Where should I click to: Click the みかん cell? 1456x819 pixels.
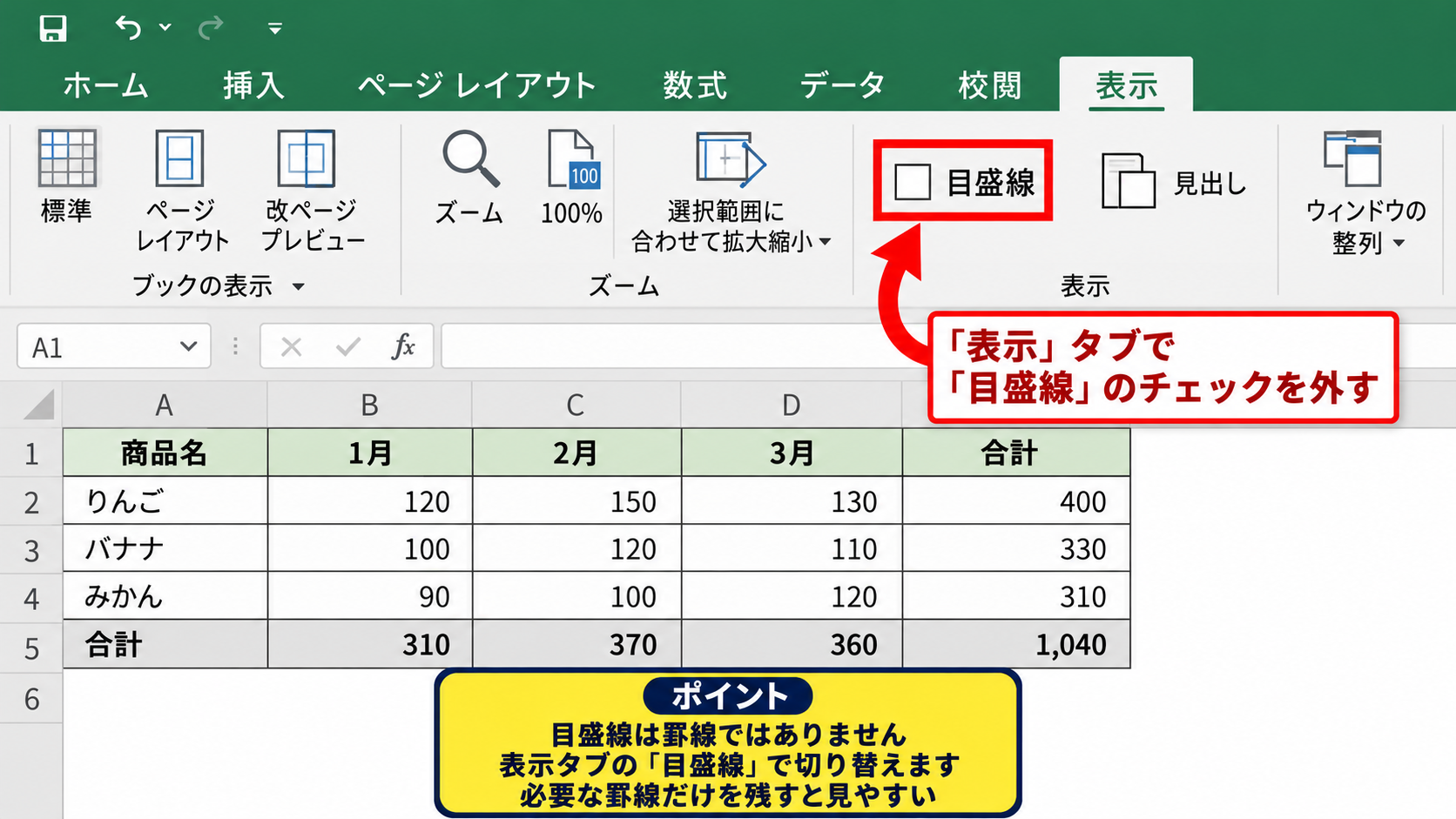click(165, 596)
